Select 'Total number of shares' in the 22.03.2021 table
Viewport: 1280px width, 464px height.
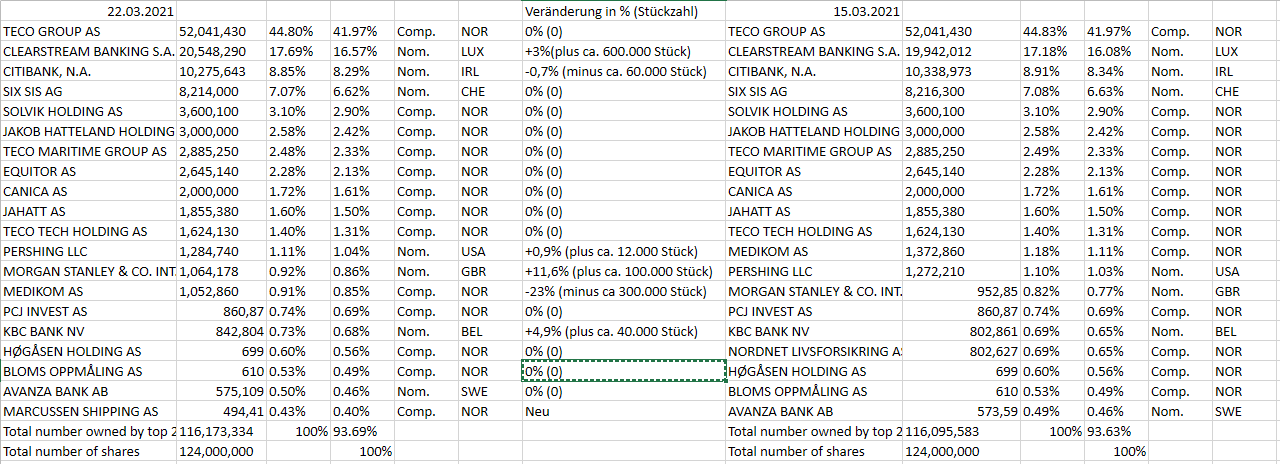(89, 451)
